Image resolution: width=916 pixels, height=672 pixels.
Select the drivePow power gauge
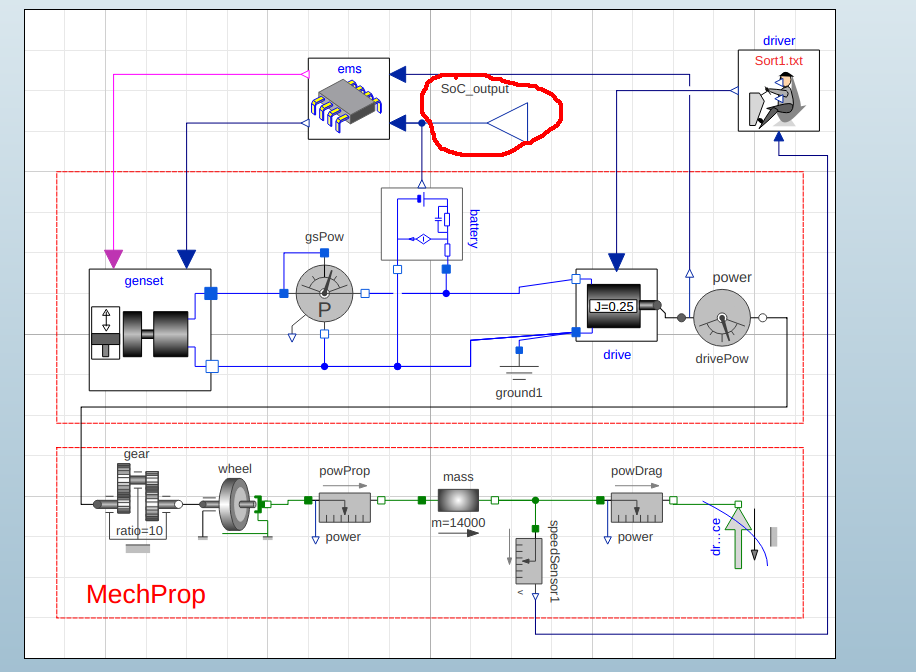coord(722,318)
